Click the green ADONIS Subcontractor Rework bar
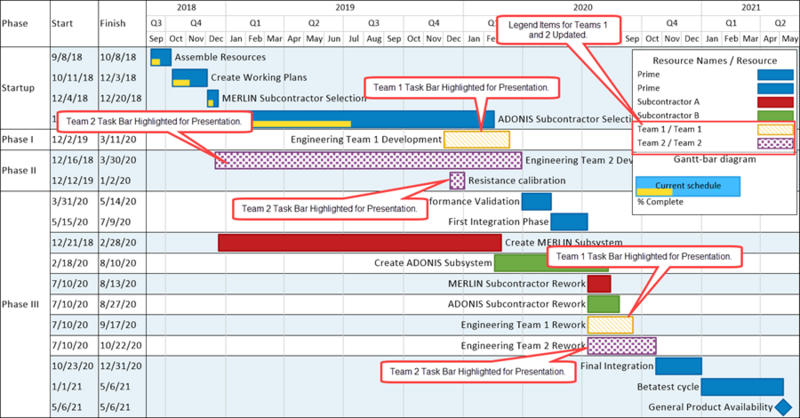 point(604,304)
